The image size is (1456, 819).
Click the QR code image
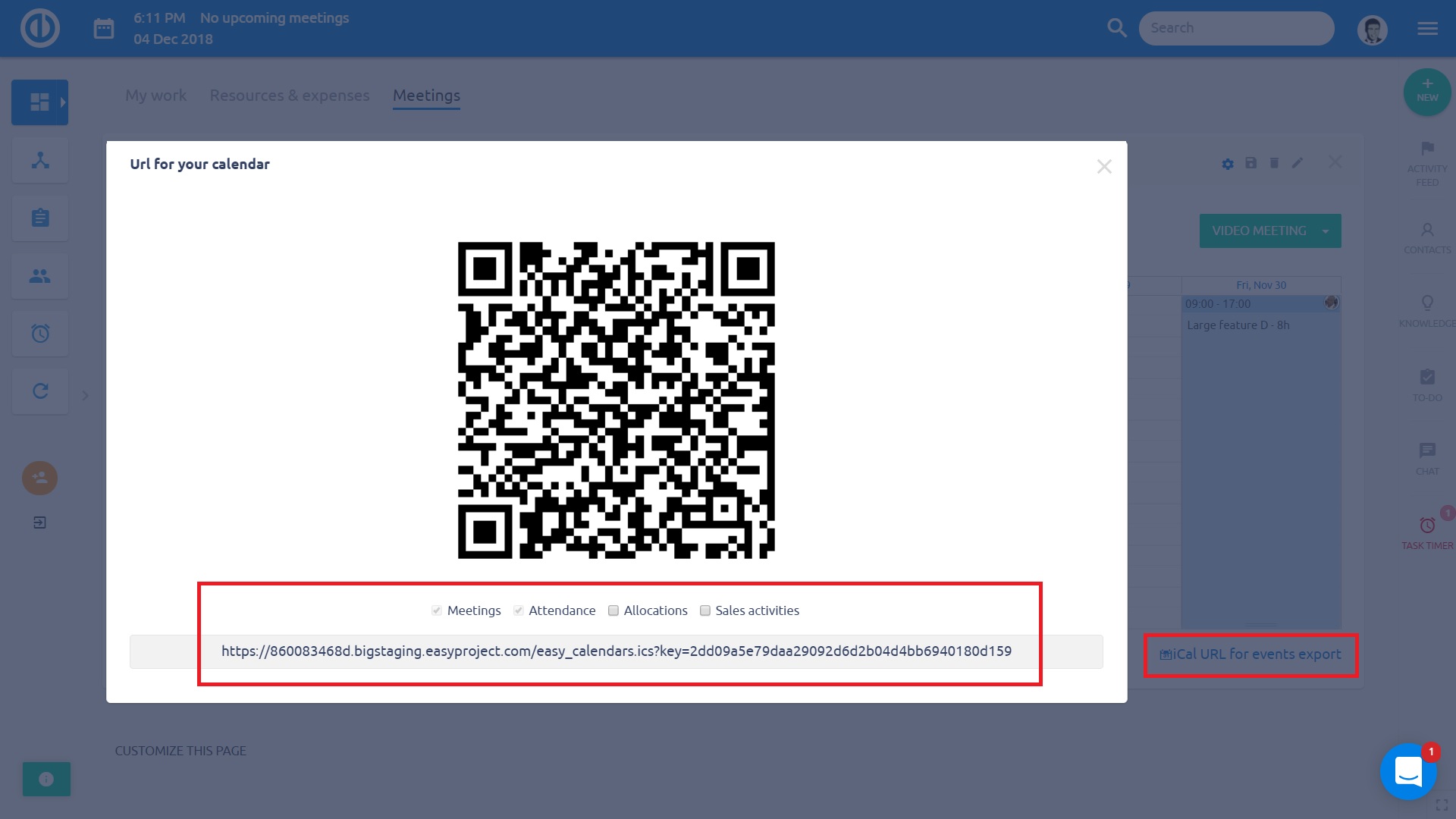click(x=616, y=400)
